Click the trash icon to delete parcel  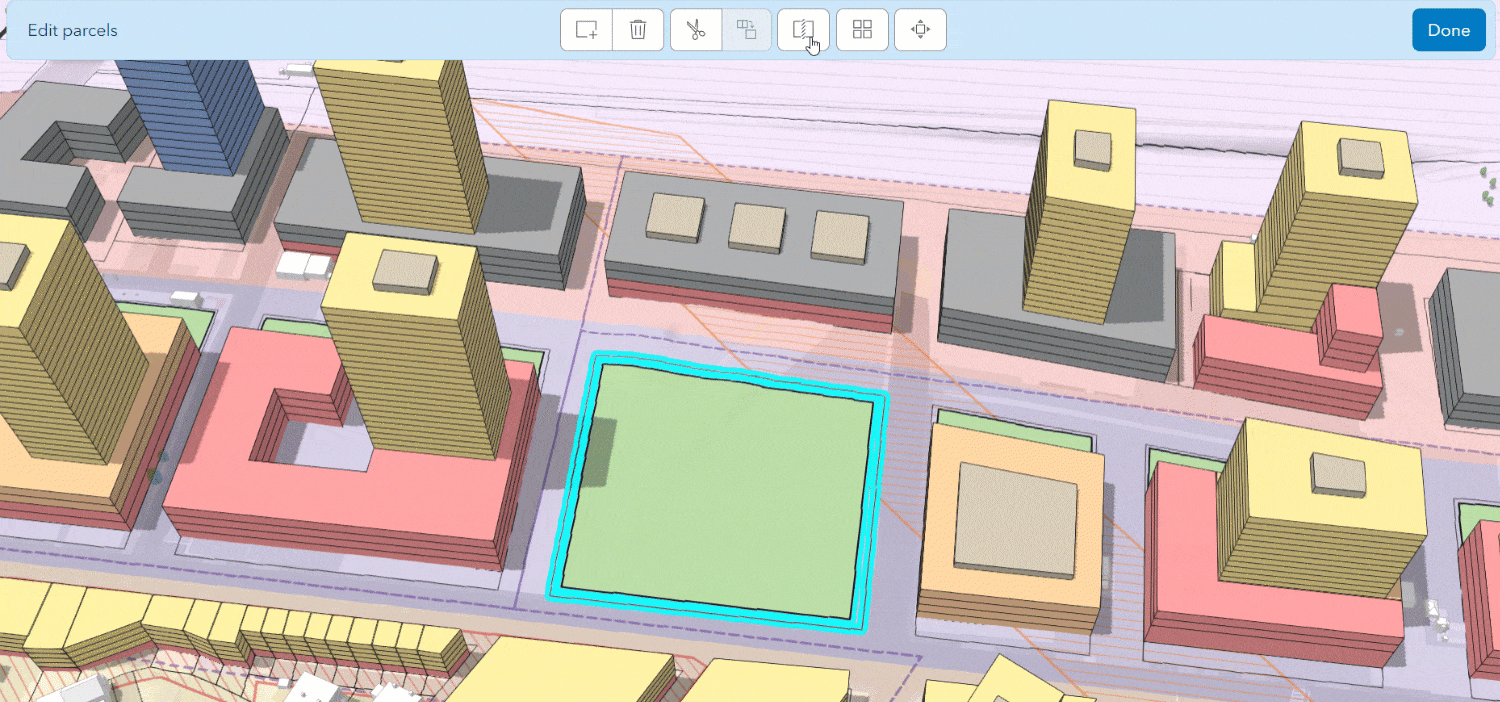638,30
